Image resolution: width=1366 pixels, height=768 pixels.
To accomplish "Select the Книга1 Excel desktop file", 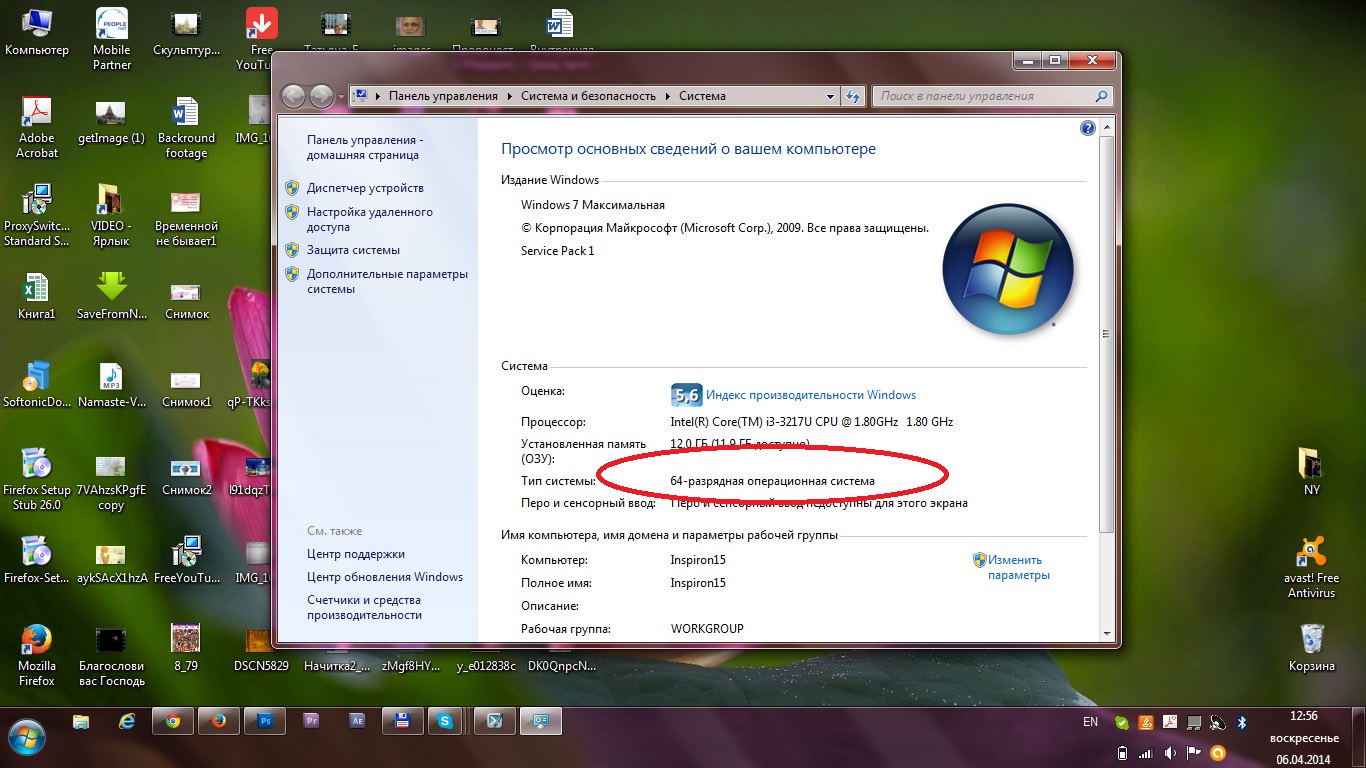I will [37, 296].
